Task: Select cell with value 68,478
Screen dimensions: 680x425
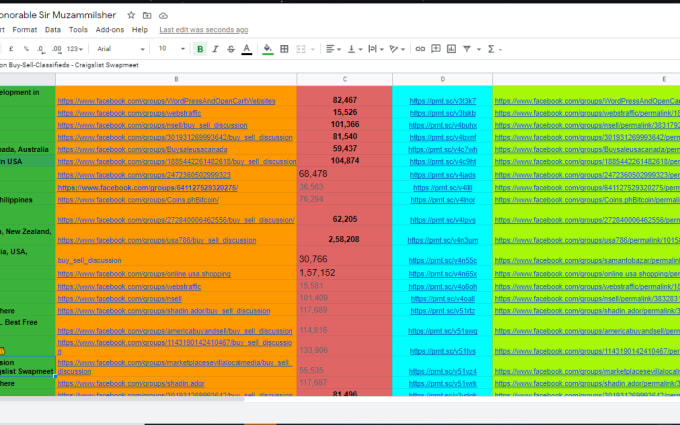Action: coord(345,174)
